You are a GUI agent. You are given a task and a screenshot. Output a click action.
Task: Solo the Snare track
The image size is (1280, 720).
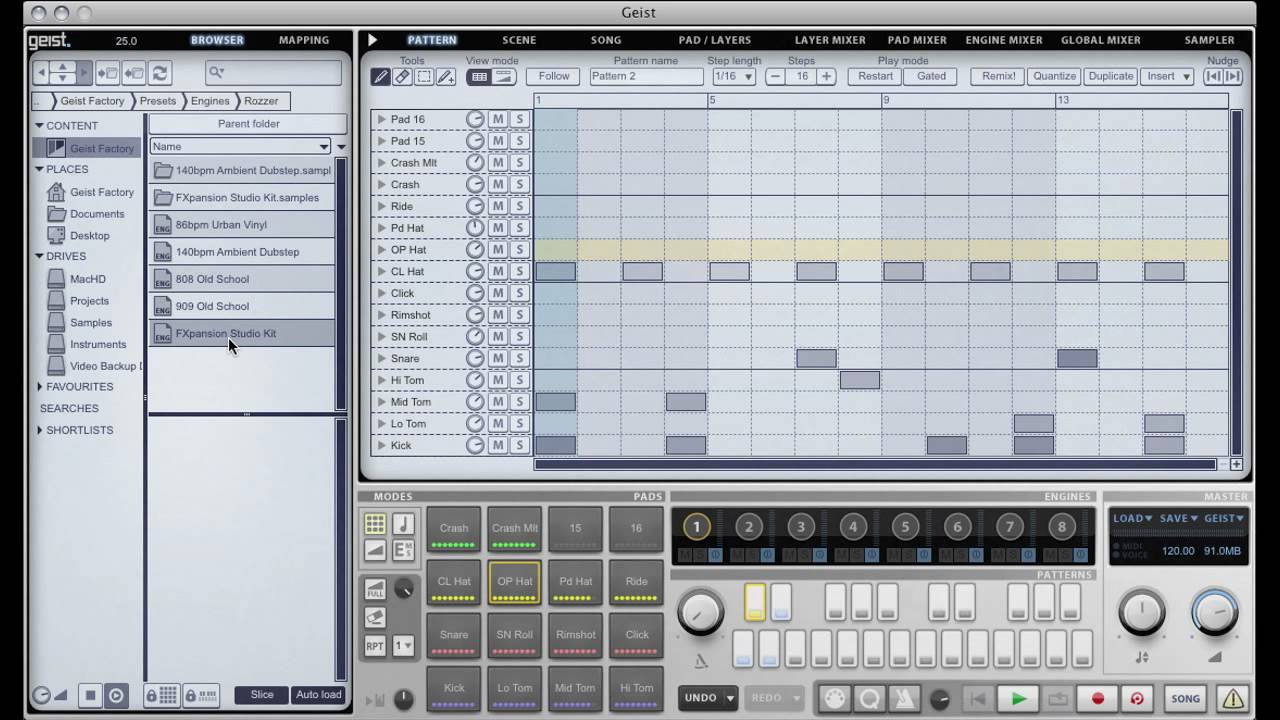519,358
